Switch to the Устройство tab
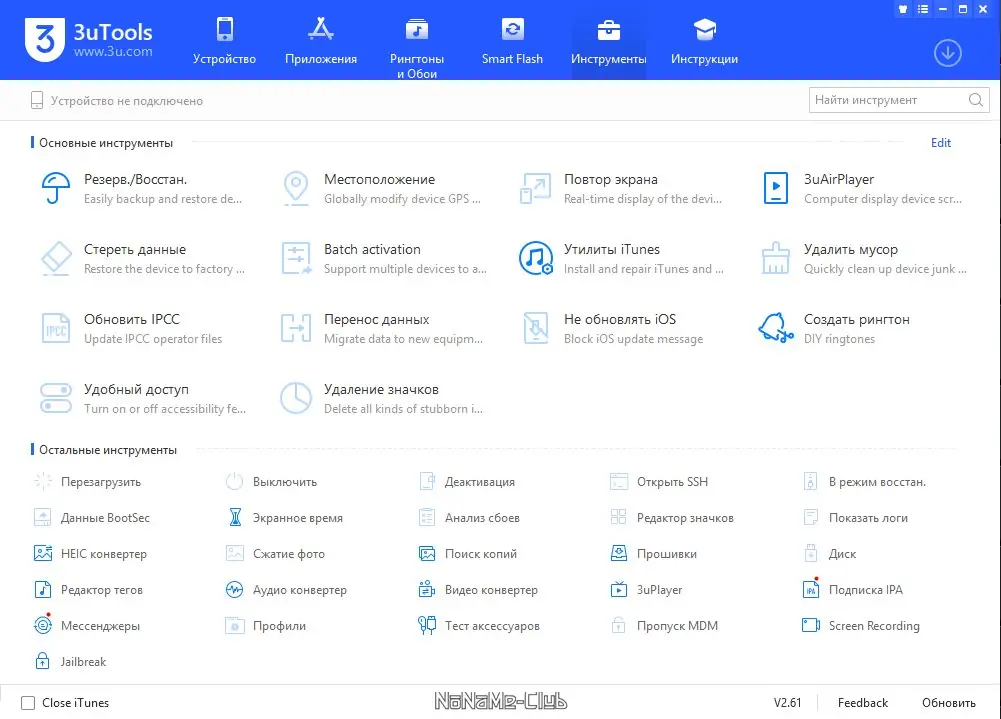The height and width of the screenshot is (719, 1001). click(x=224, y=41)
